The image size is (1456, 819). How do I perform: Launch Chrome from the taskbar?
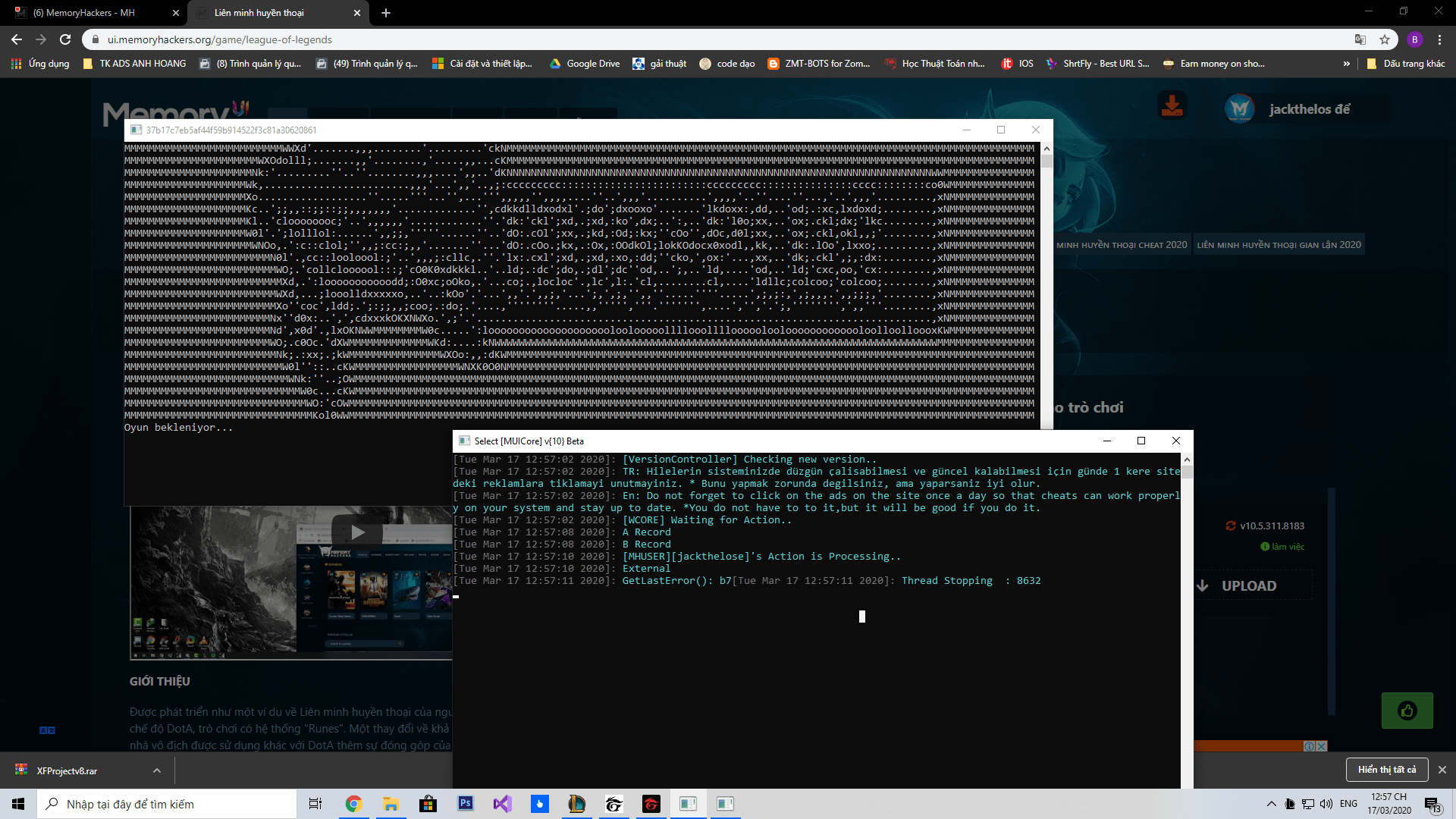pos(353,804)
